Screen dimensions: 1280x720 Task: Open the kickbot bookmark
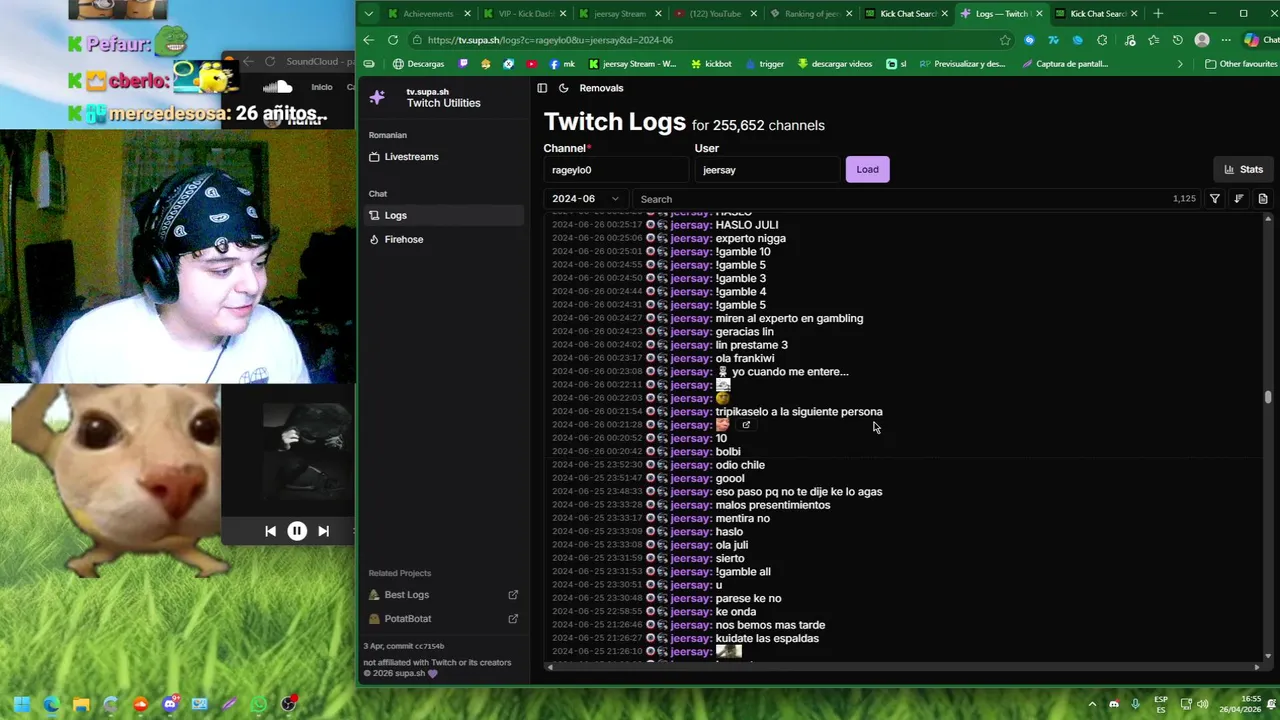[x=710, y=64]
